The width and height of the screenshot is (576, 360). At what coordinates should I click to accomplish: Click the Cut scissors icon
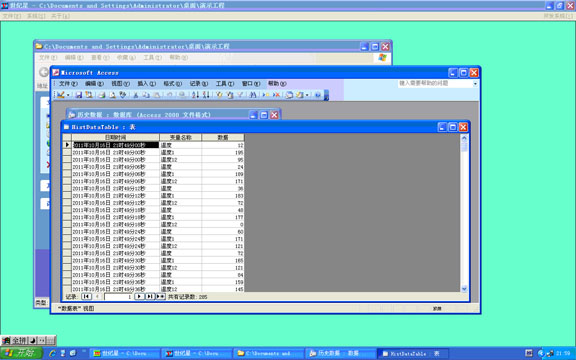[x=136, y=95]
